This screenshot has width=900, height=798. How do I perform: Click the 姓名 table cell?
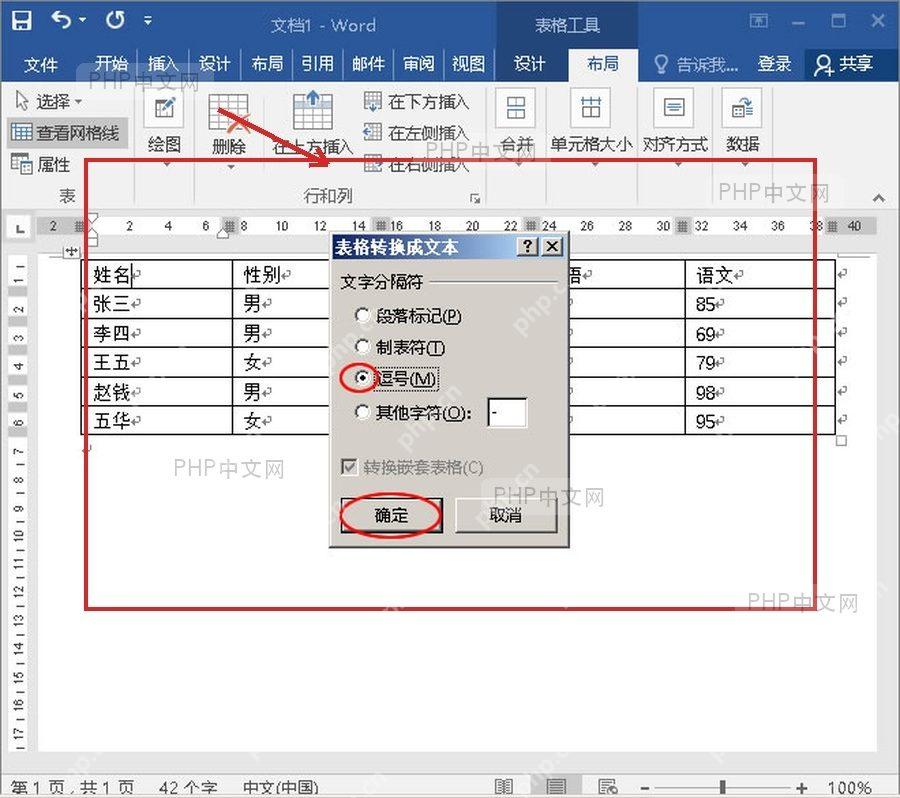pyautogui.click(x=157, y=275)
